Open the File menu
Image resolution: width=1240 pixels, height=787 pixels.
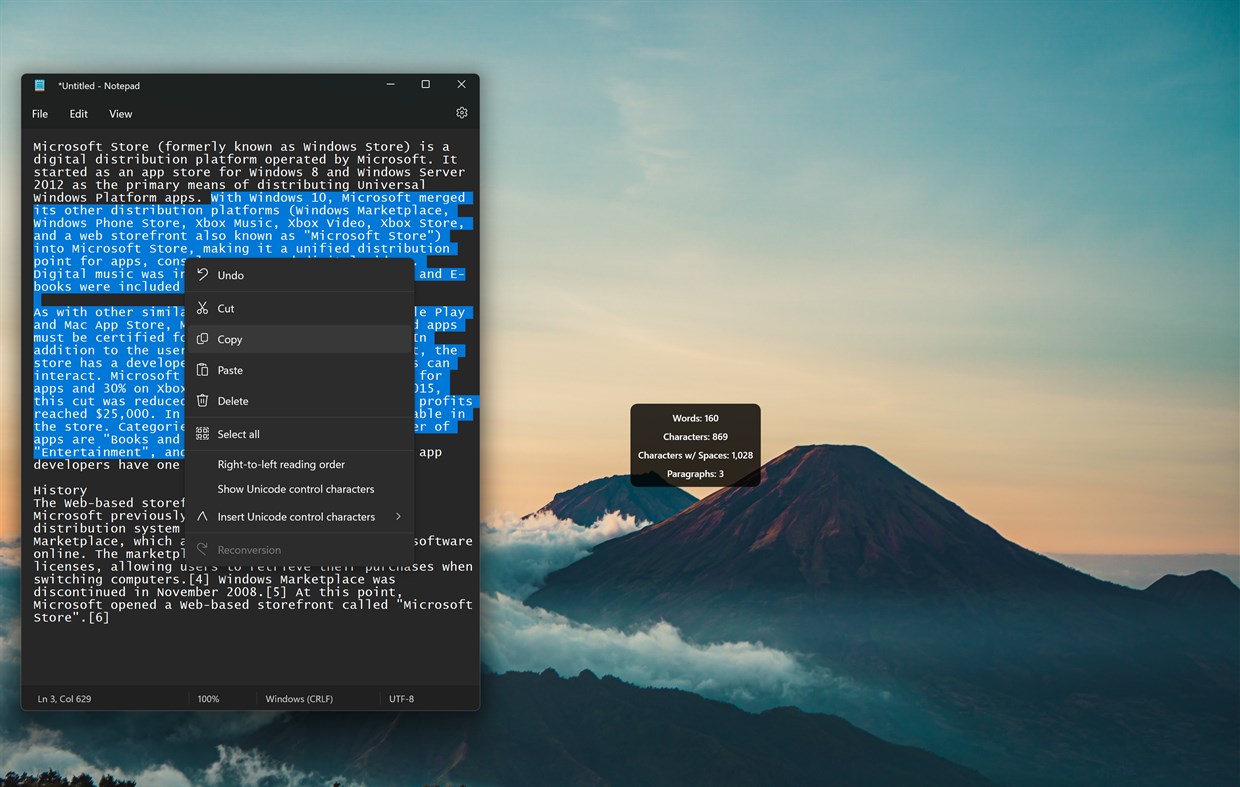(39, 113)
